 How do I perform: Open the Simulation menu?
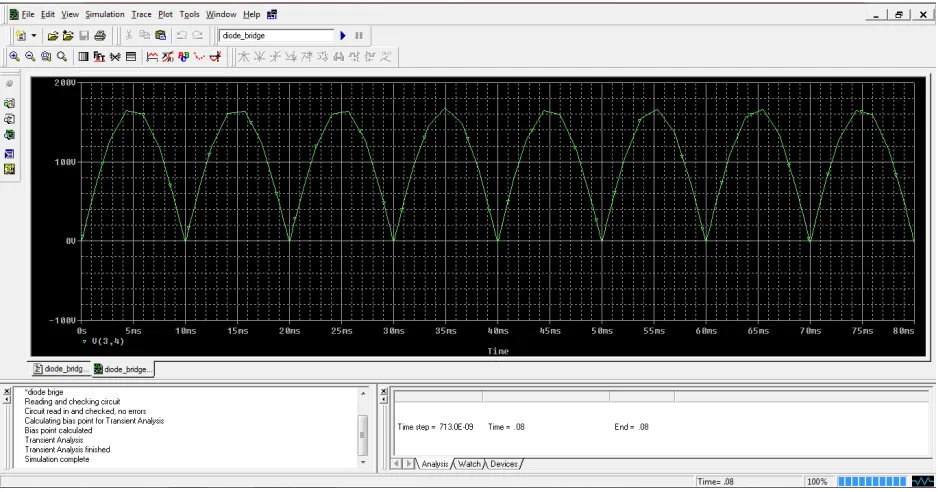(105, 14)
